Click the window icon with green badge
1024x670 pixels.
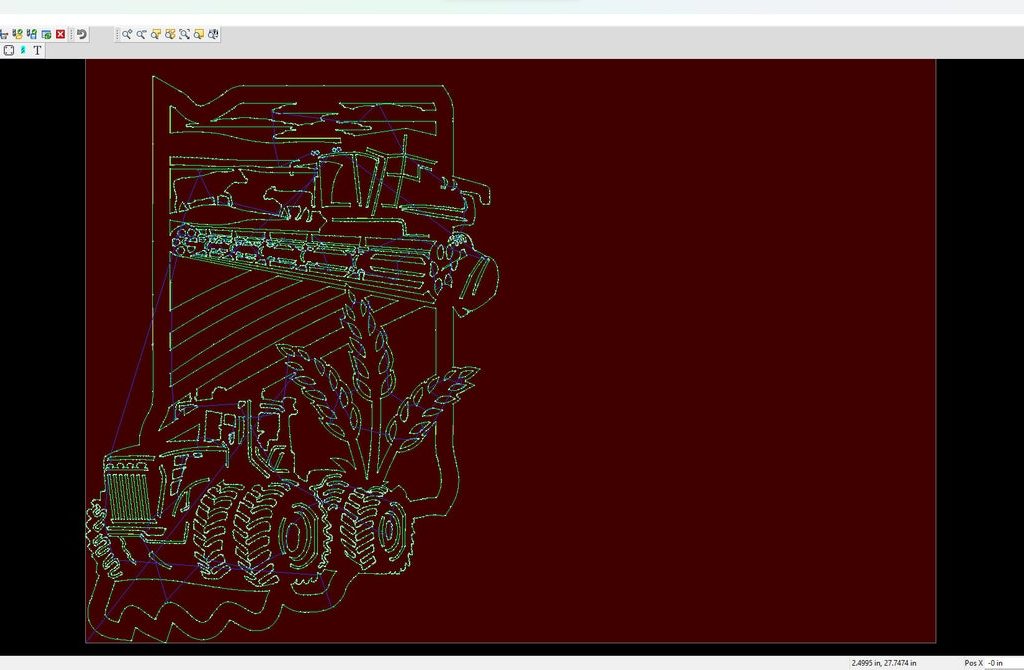click(x=46, y=34)
